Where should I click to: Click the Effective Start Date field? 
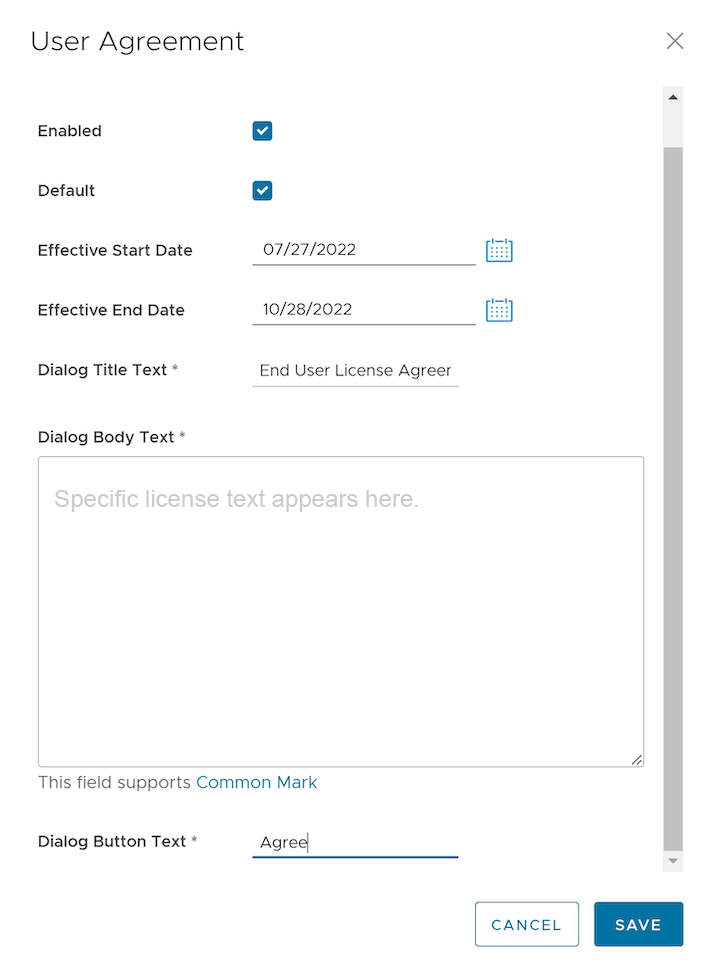coord(363,250)
